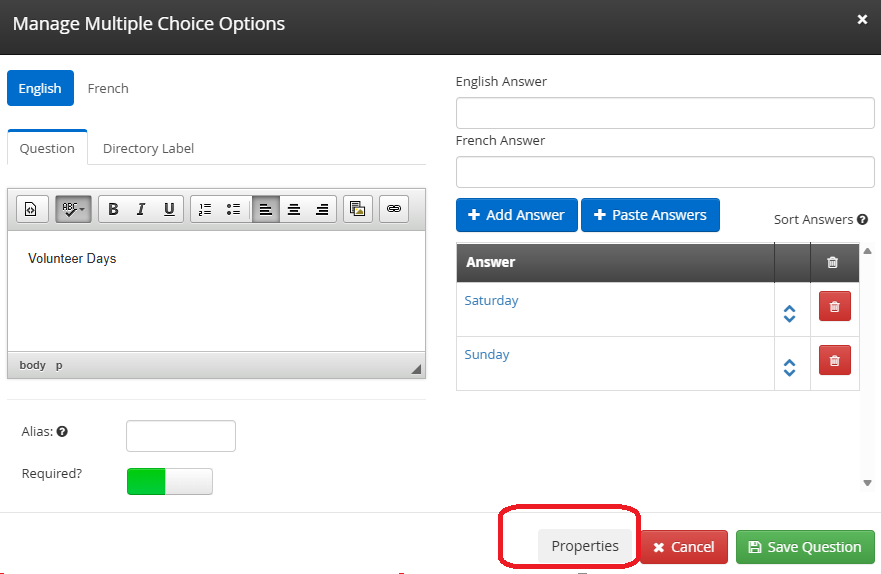The width and height of the screenshot is (881, 574).
Task: Click the insert link icon
Action: point(394,209)
